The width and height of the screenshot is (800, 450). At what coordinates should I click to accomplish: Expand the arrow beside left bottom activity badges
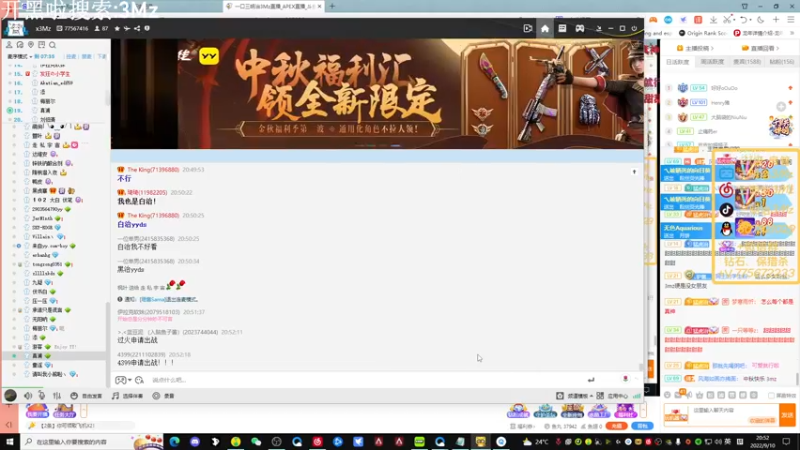[x=84, y=410]
